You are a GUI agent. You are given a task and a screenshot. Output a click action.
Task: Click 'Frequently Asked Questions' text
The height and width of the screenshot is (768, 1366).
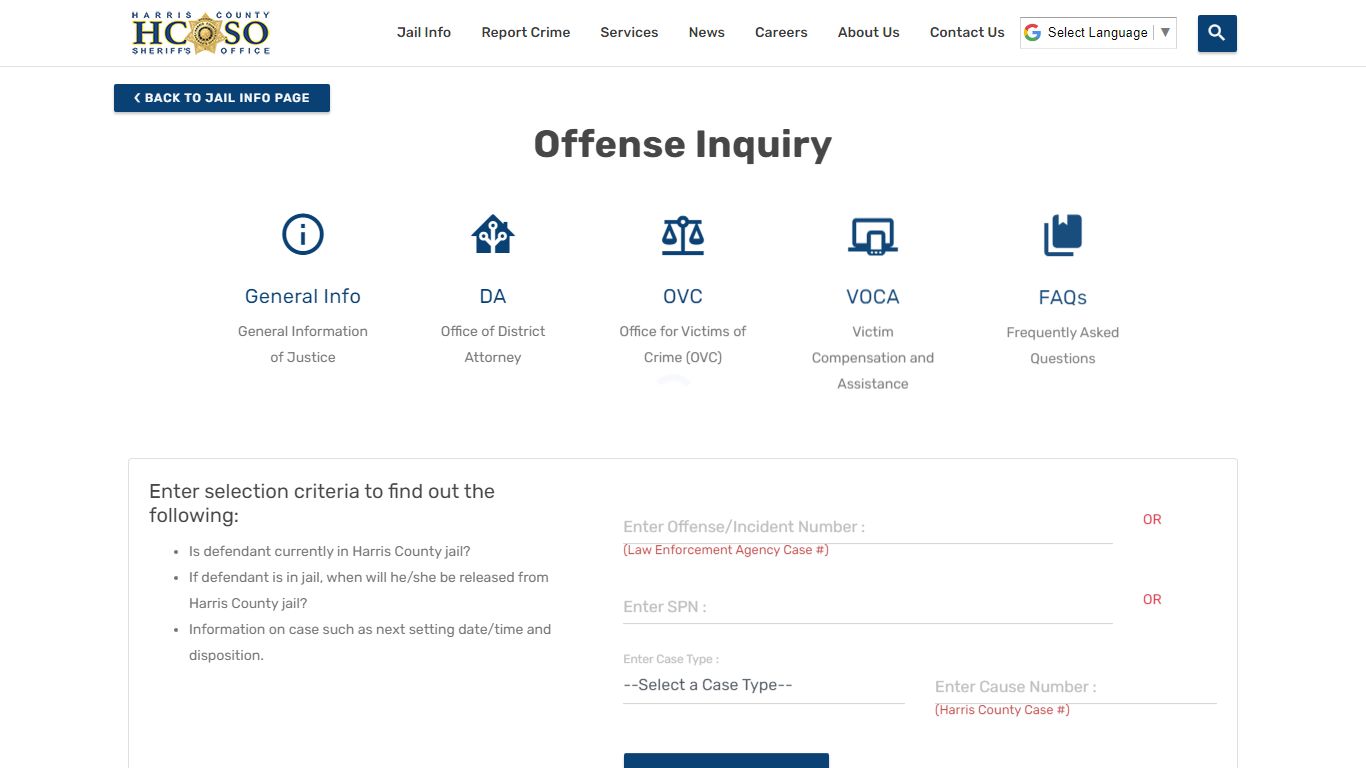click(1063, 345)
